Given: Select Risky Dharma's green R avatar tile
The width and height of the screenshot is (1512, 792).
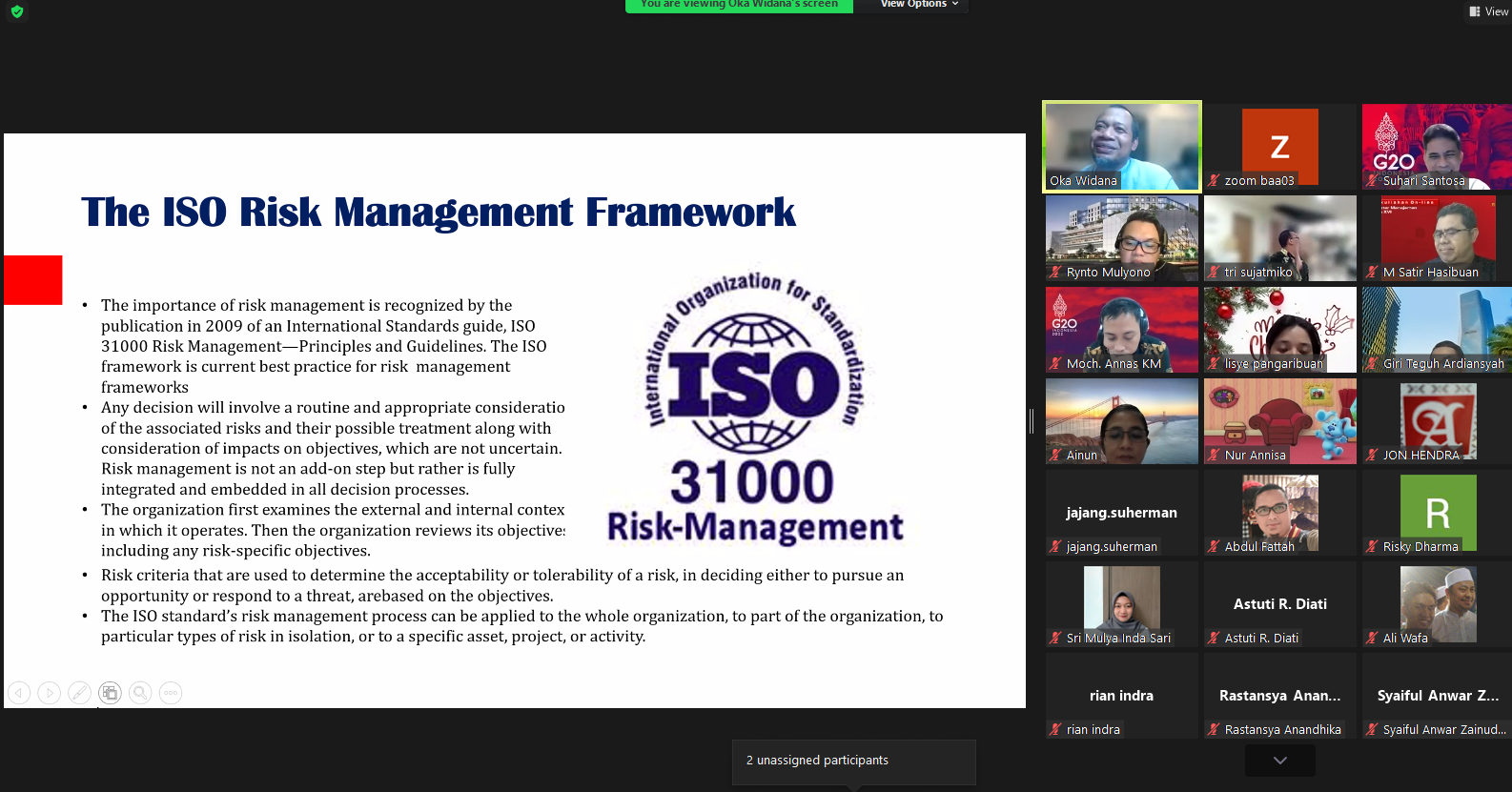Looking at the screenshot, I should (1437, 513).
